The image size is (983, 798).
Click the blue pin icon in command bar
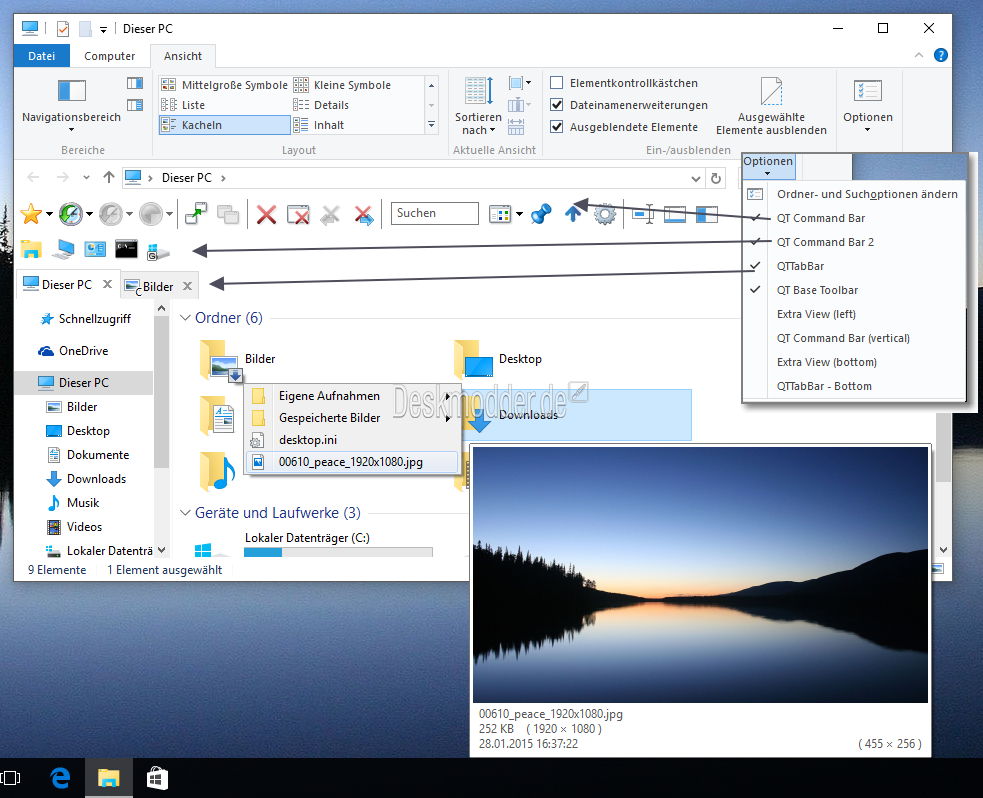[541, 214]
